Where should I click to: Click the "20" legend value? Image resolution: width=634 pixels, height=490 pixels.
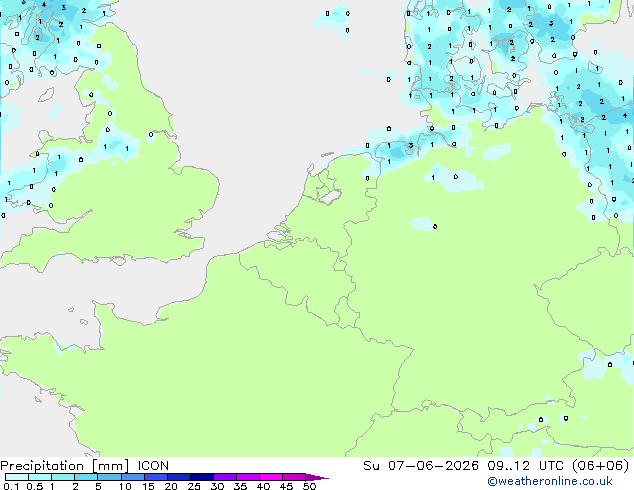pyautogui.click(x=171, y=486)
